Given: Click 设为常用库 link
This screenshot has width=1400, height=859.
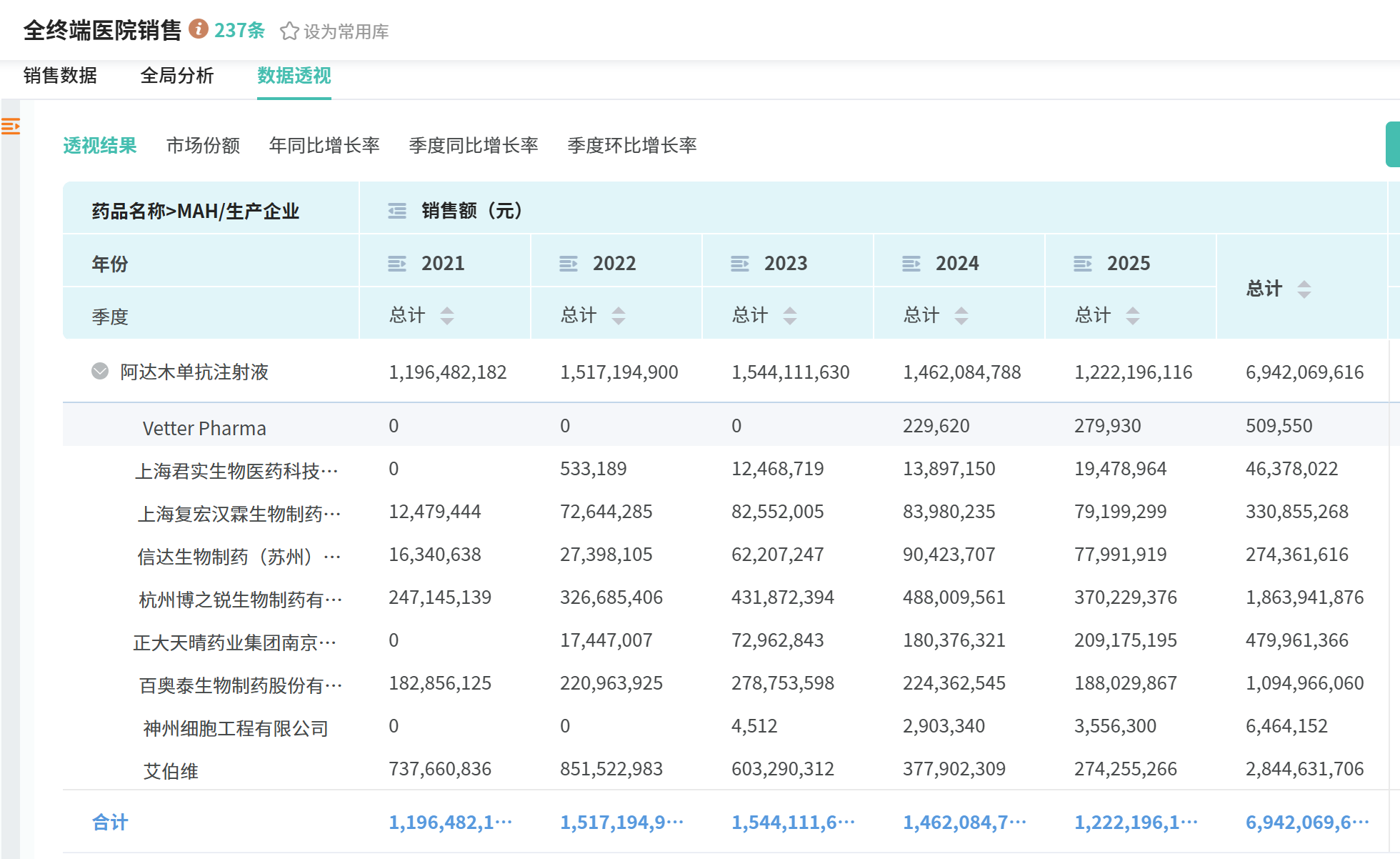Looking at the screenshot, I should click(x=346, y=32).
